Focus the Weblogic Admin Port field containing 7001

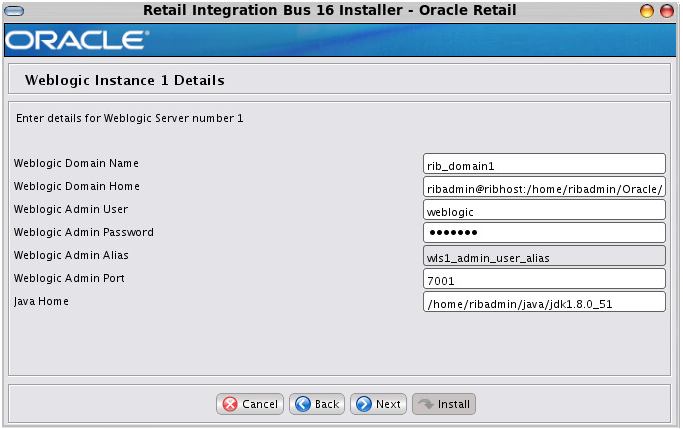[x=544, y=279]
